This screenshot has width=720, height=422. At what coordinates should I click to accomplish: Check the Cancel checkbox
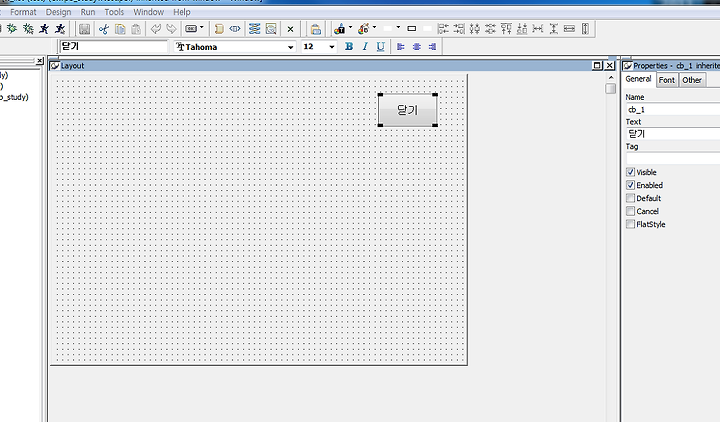(x=630, y=211)
